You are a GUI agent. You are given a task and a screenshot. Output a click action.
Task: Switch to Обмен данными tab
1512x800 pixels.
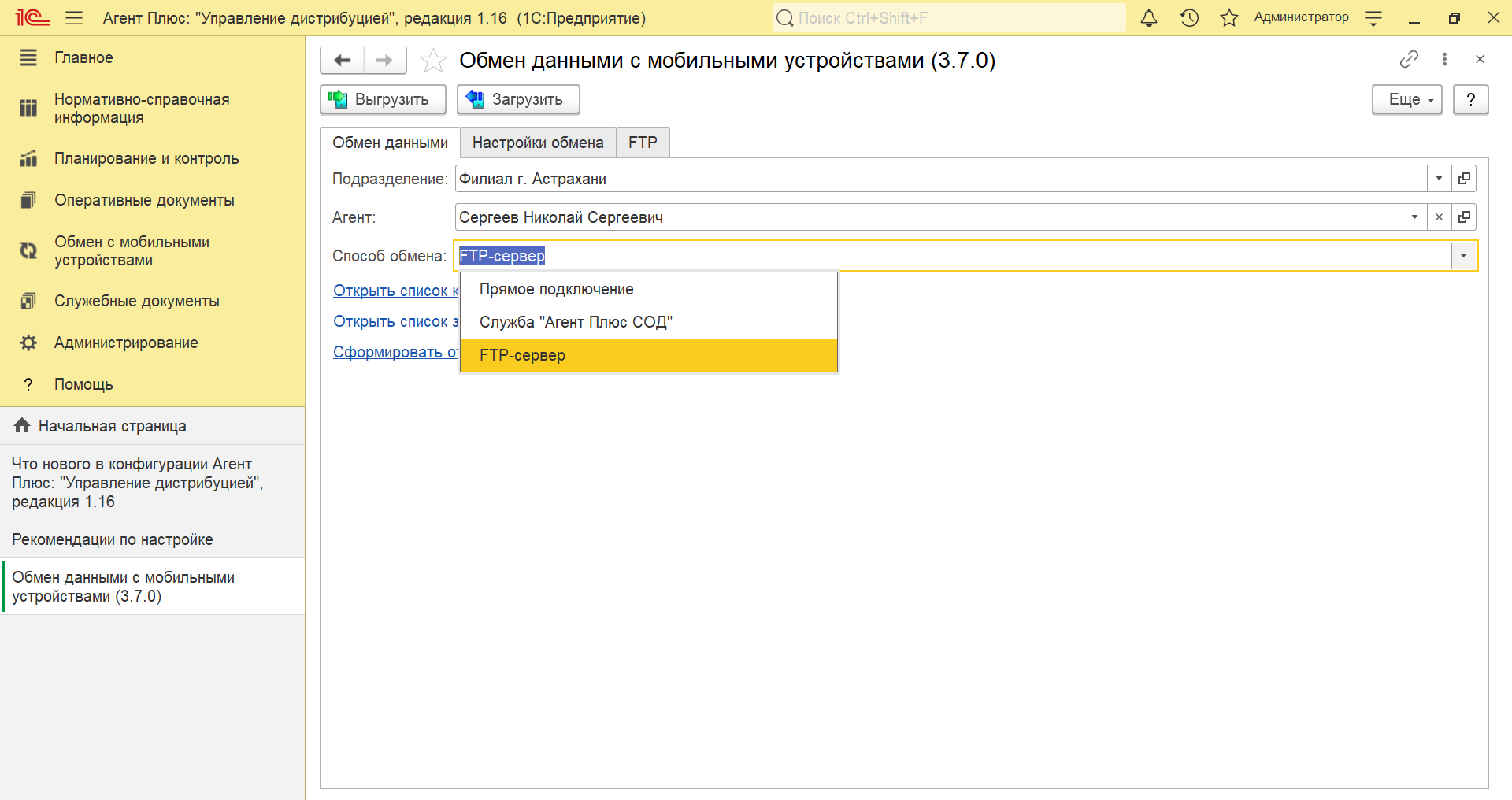[x=390, y=143]
